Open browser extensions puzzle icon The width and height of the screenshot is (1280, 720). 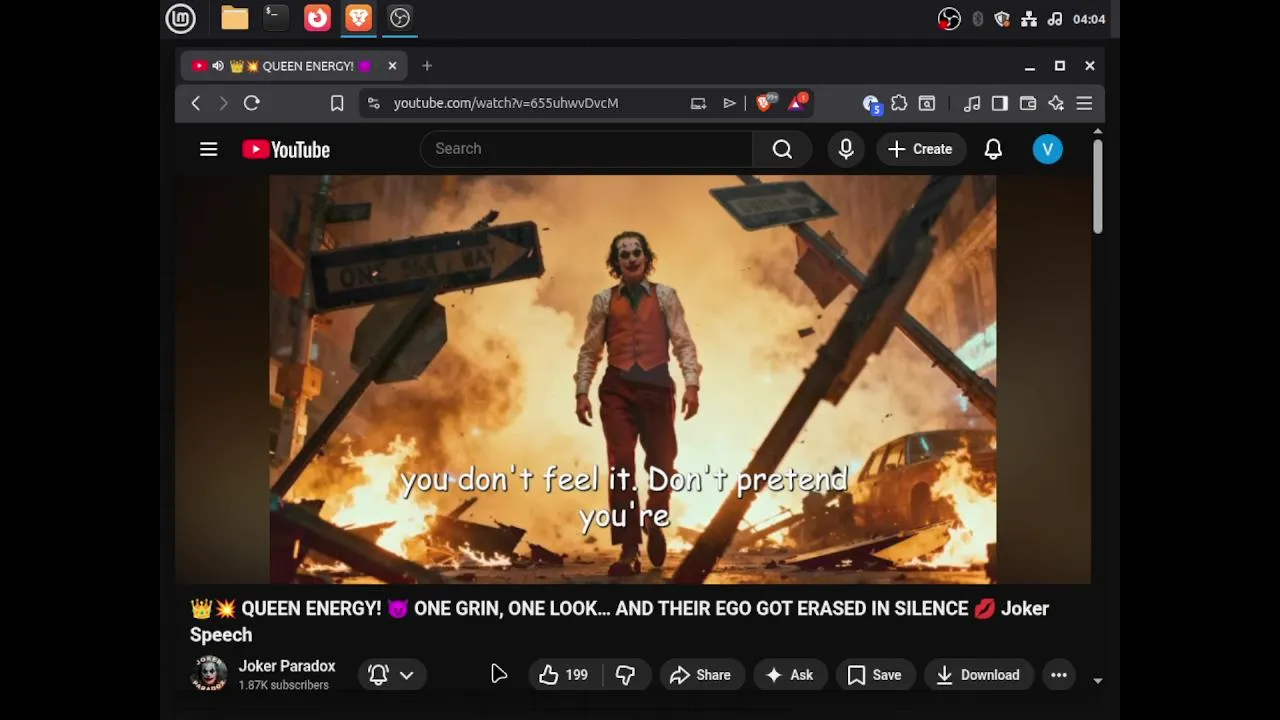[x=899, y=103]
